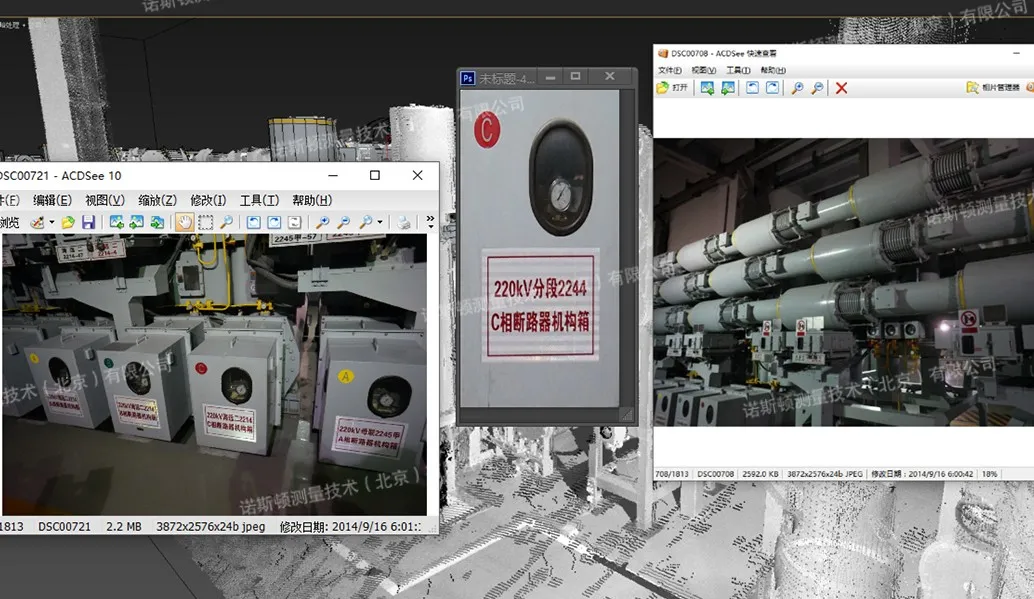Rotate image clockwise in ACDSee 10
The width and height of the screenshot is (1034, 599).
(x=274, y=222)
